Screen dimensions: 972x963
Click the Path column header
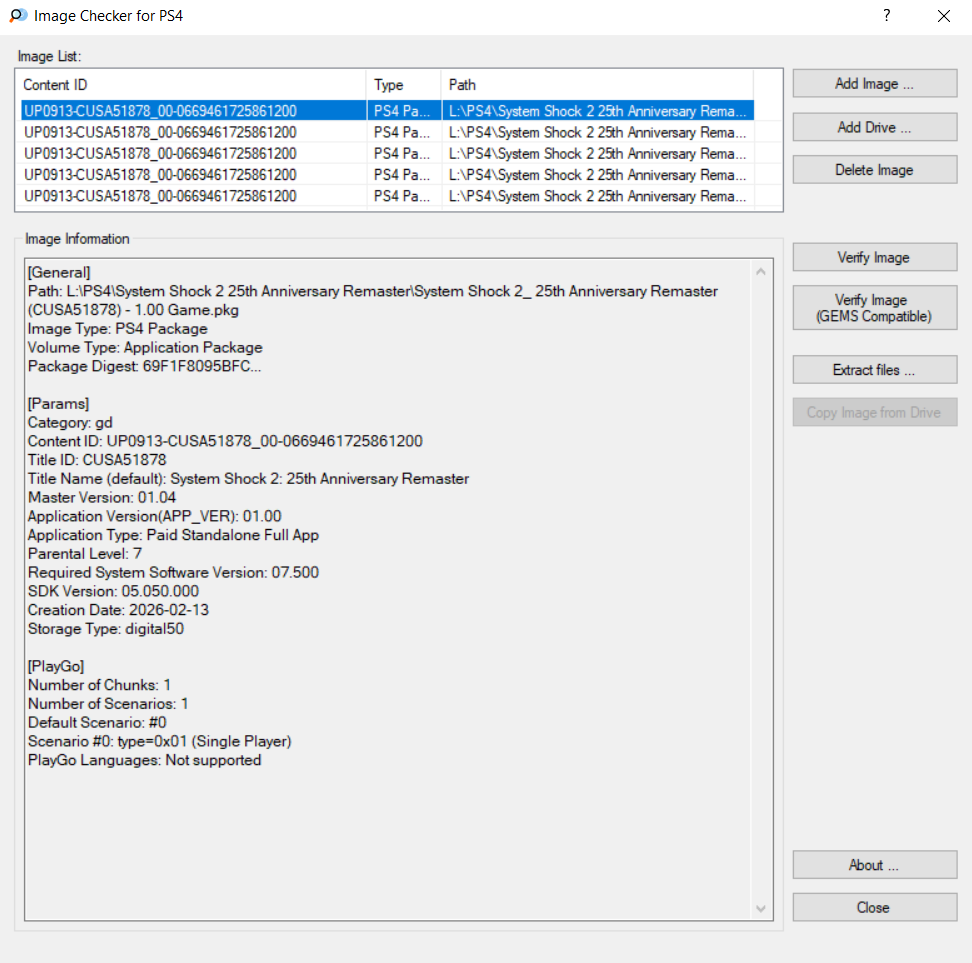596,85
